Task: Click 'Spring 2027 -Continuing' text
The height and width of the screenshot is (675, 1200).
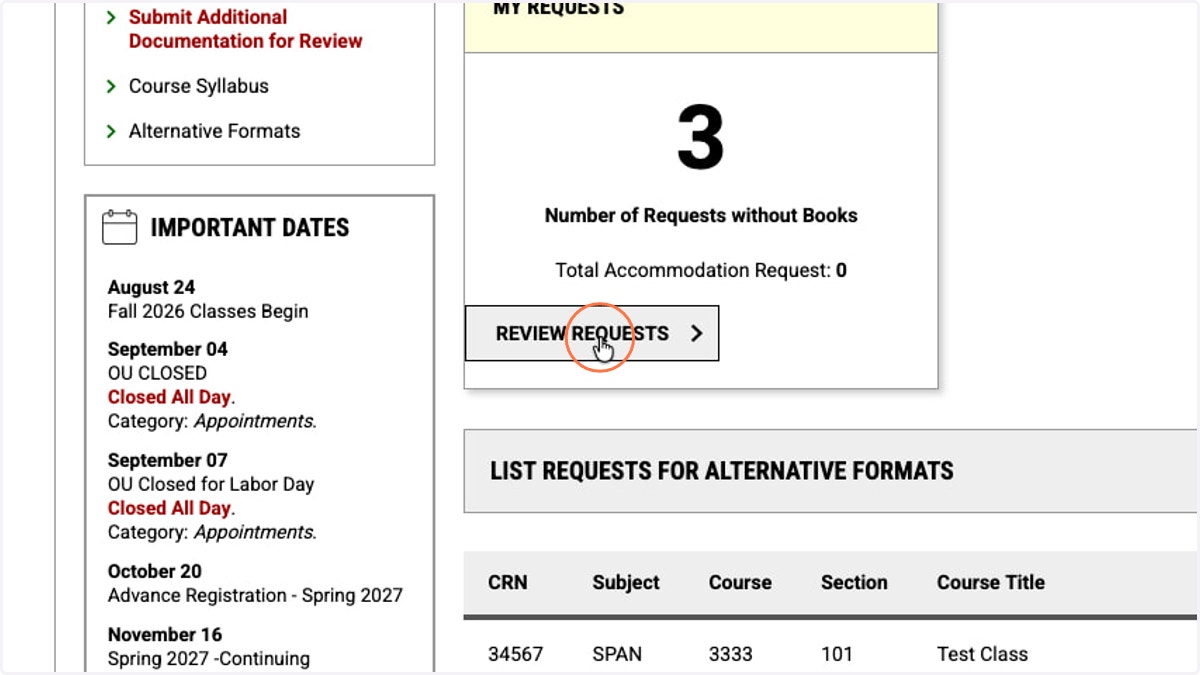Action: tap(209, 658)
